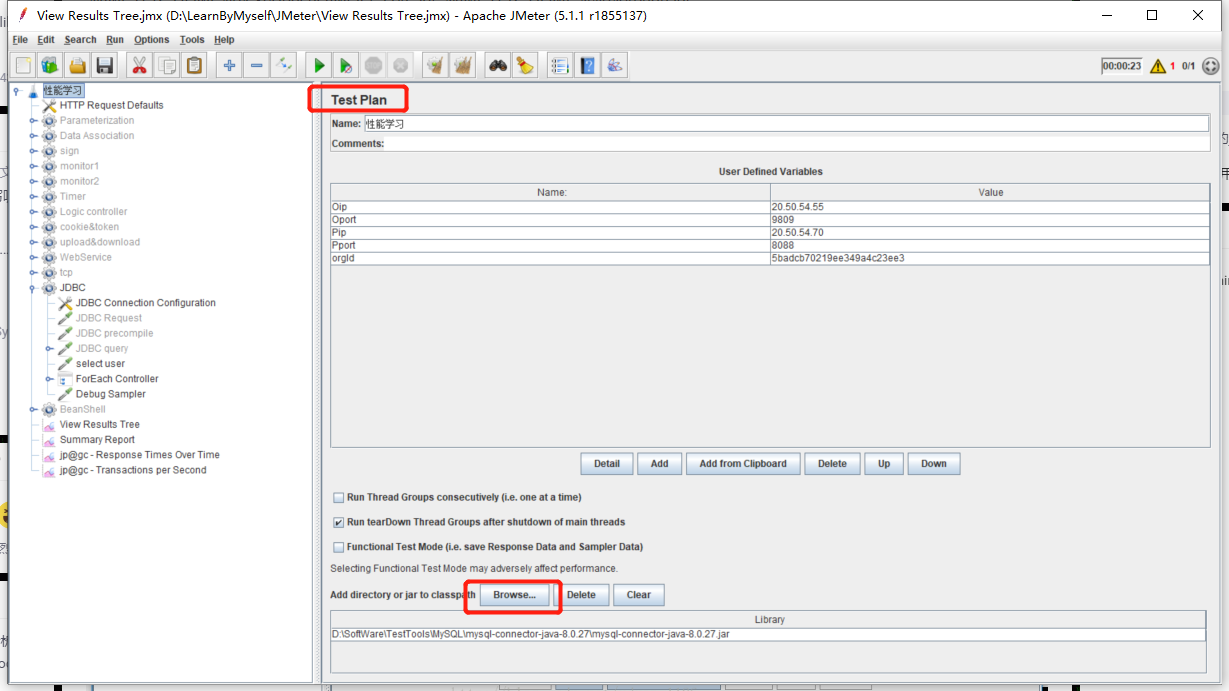Click Add from Clipboard button
Screen dimensions: 1229x691
(x=743, y=464)
